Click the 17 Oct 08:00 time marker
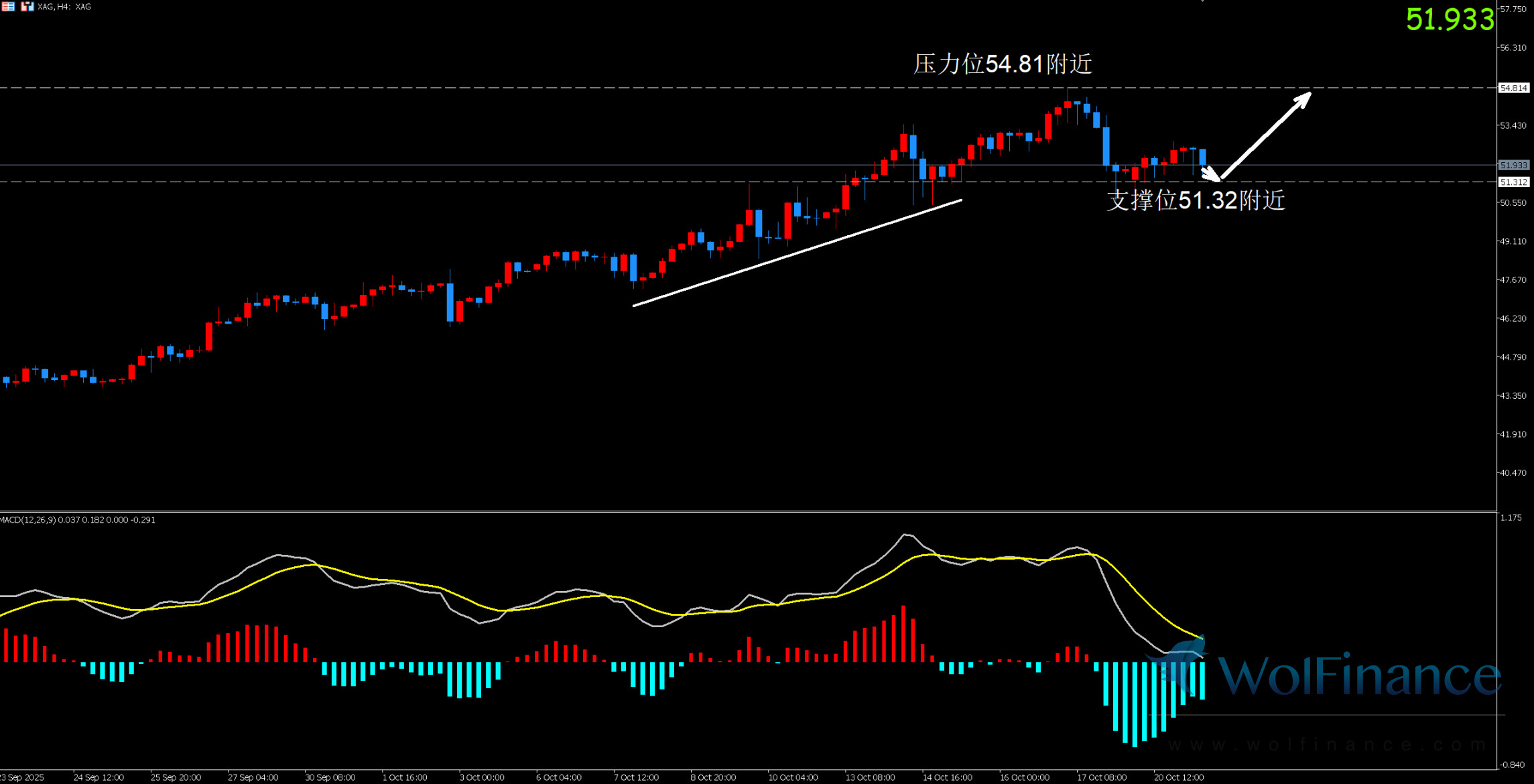 1101,777
